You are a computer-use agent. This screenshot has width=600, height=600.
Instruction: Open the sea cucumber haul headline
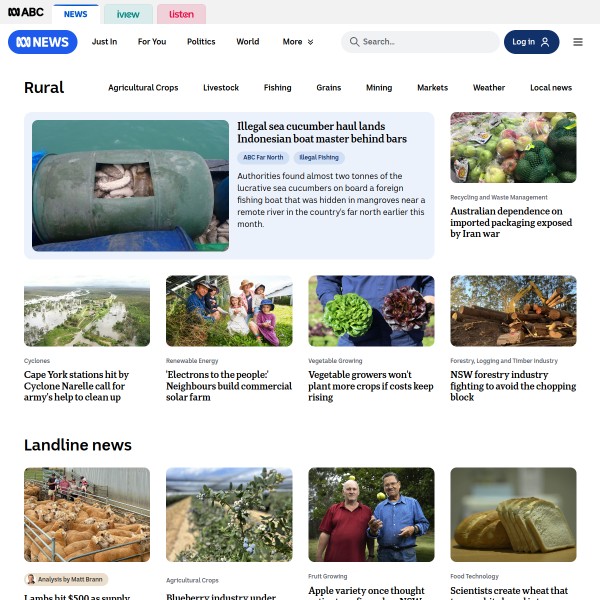322,132
